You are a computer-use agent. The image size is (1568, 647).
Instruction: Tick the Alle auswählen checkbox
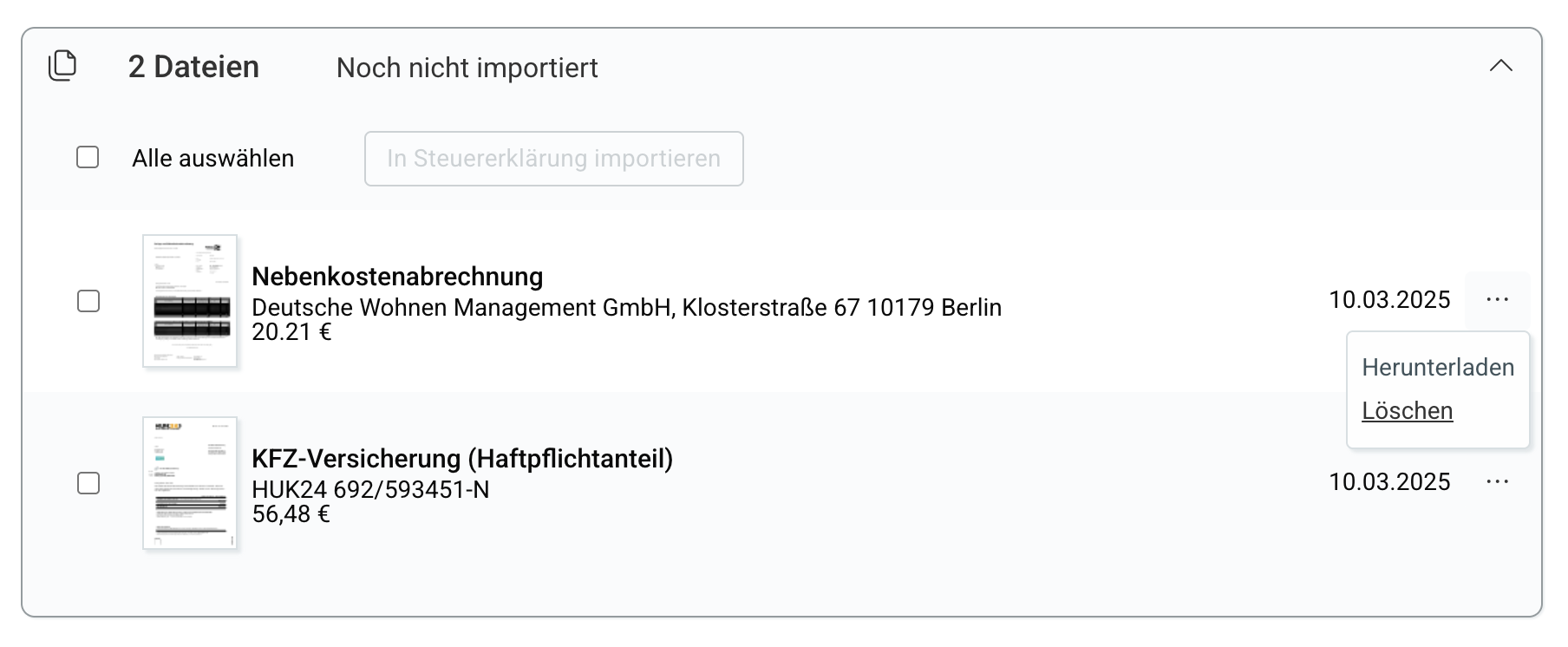(x=88, y=158)
